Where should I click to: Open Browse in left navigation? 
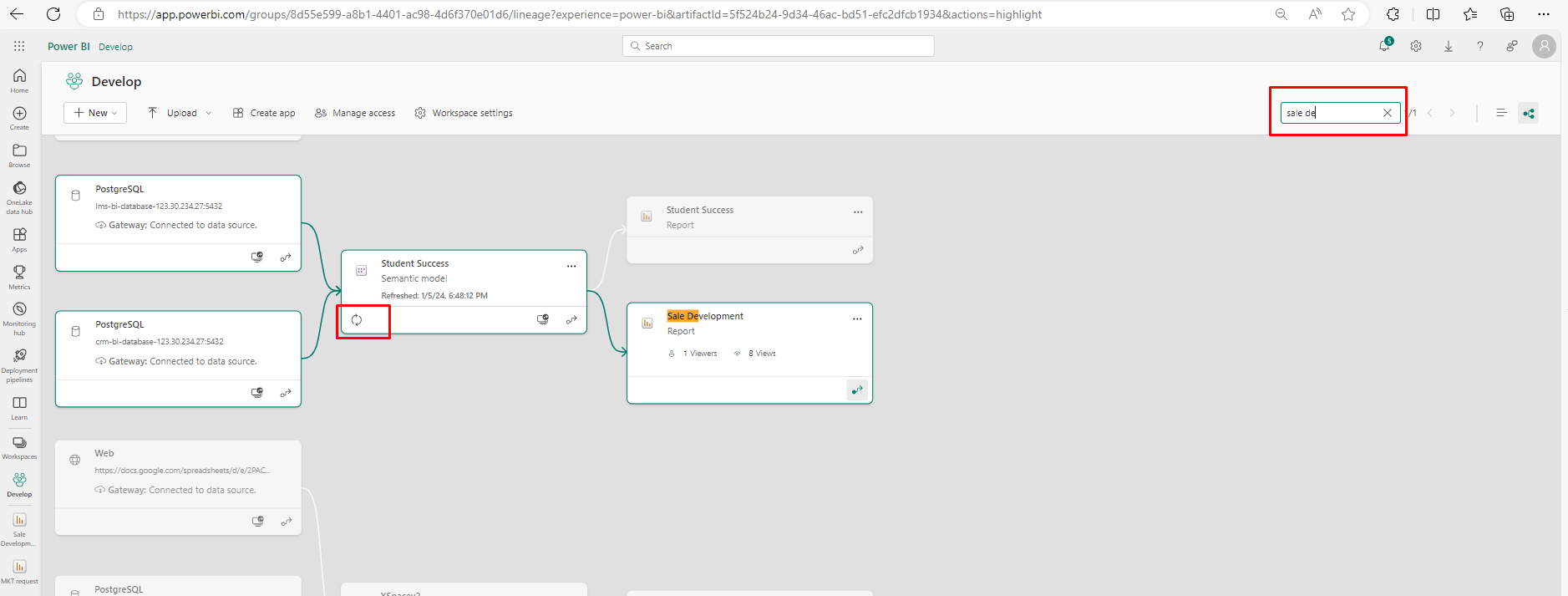19,155
